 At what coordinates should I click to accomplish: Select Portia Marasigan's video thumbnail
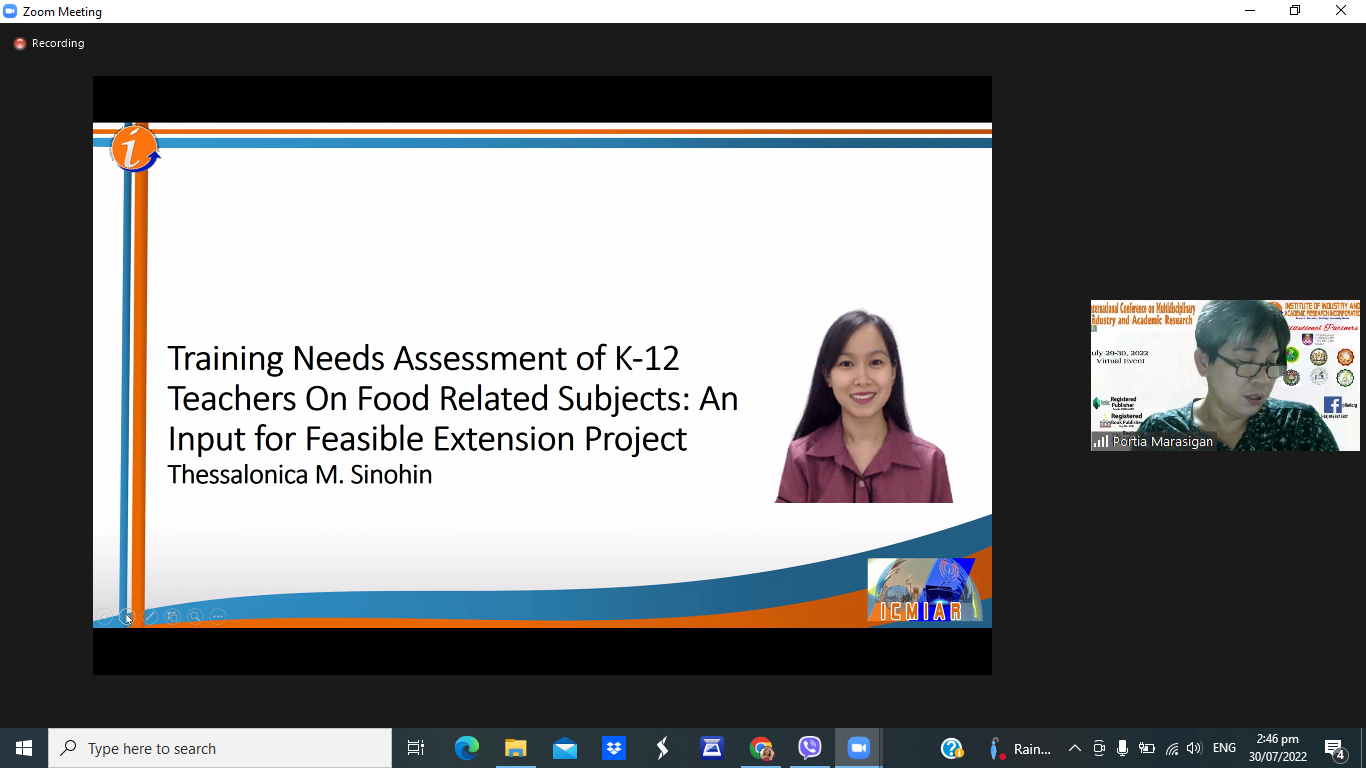click(1225, 375)
